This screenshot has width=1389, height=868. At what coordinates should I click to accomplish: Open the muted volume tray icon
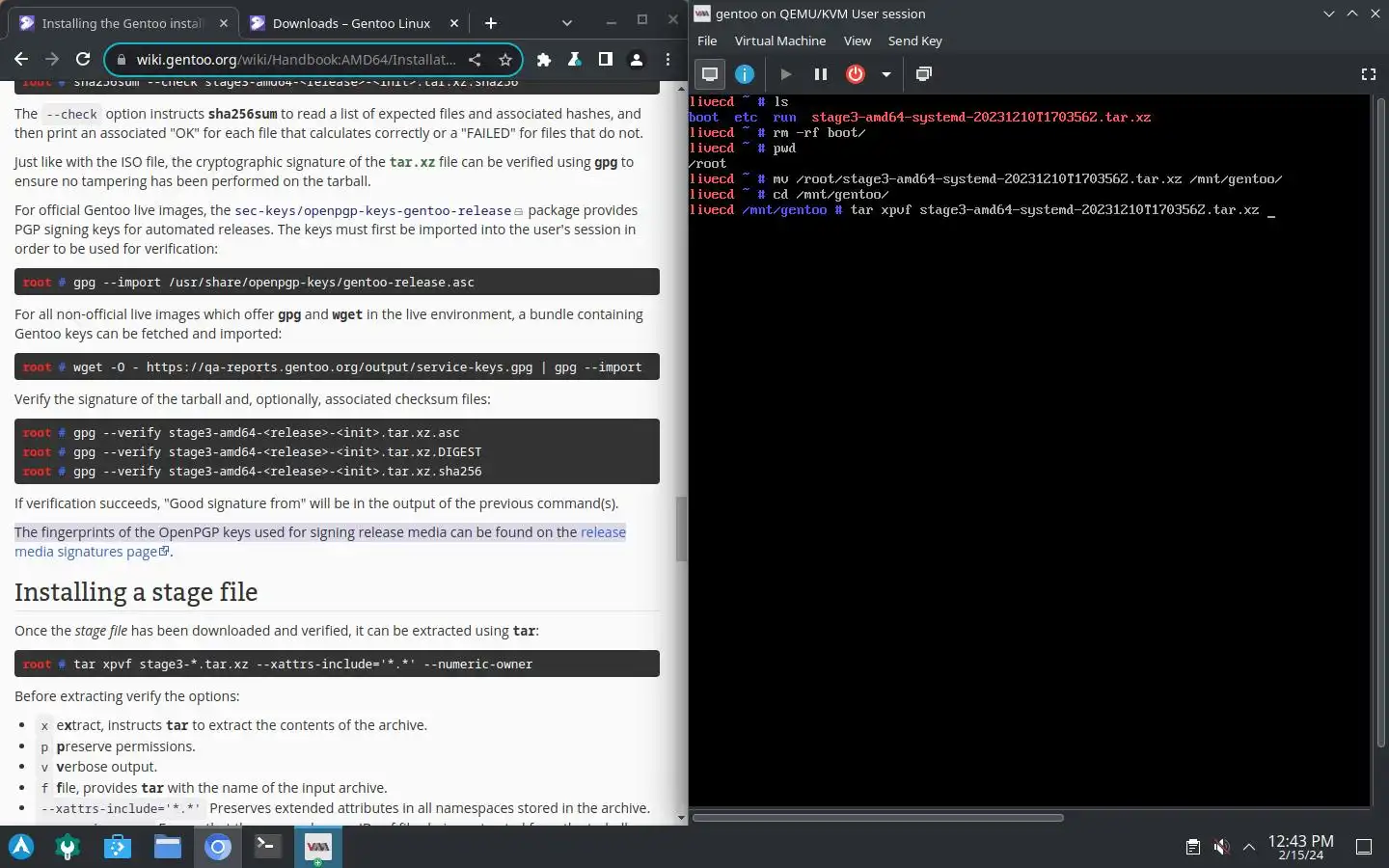[1221, 847]
